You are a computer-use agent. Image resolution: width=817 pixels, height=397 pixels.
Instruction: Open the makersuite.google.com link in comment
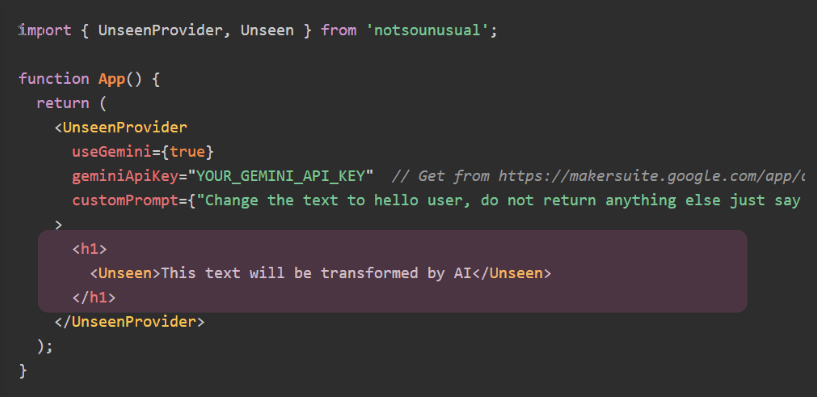pos(651,177)
